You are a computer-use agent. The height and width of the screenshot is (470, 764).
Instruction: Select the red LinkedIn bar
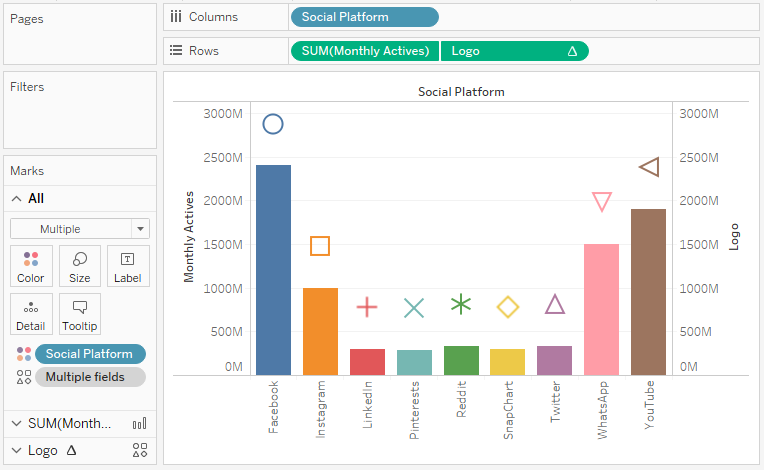(x=367, y=362)
